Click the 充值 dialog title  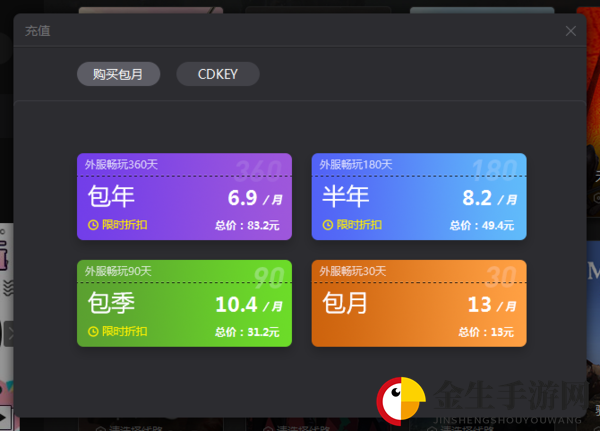[x=38, y=31]
